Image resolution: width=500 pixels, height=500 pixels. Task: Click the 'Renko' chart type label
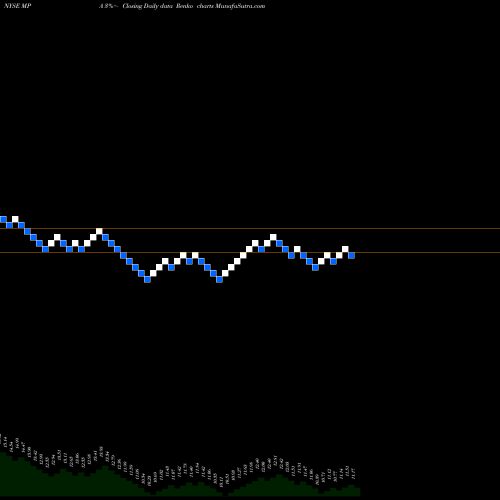184,6
